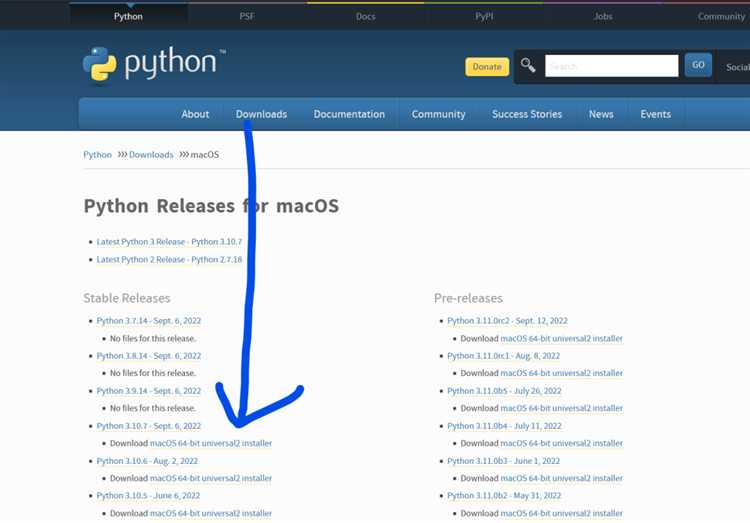The height and width of the screenshot is (523, 750).
Task: Click the Python breadcrumb link
Action: click(x=97, y=155)
